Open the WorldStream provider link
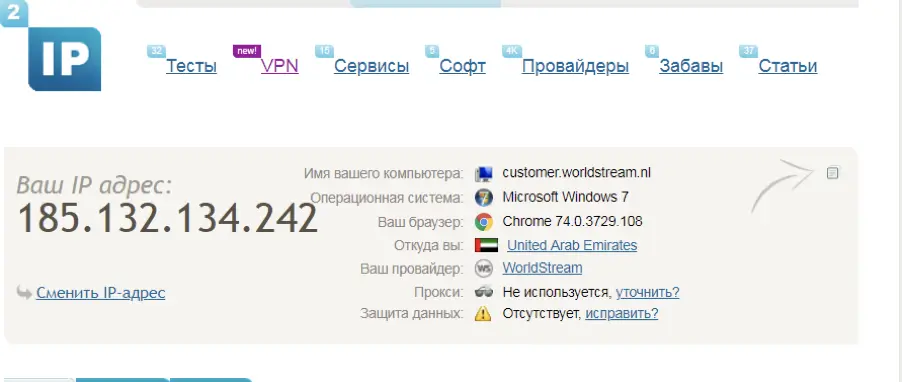The image size is (902, 382). [542, 268]
